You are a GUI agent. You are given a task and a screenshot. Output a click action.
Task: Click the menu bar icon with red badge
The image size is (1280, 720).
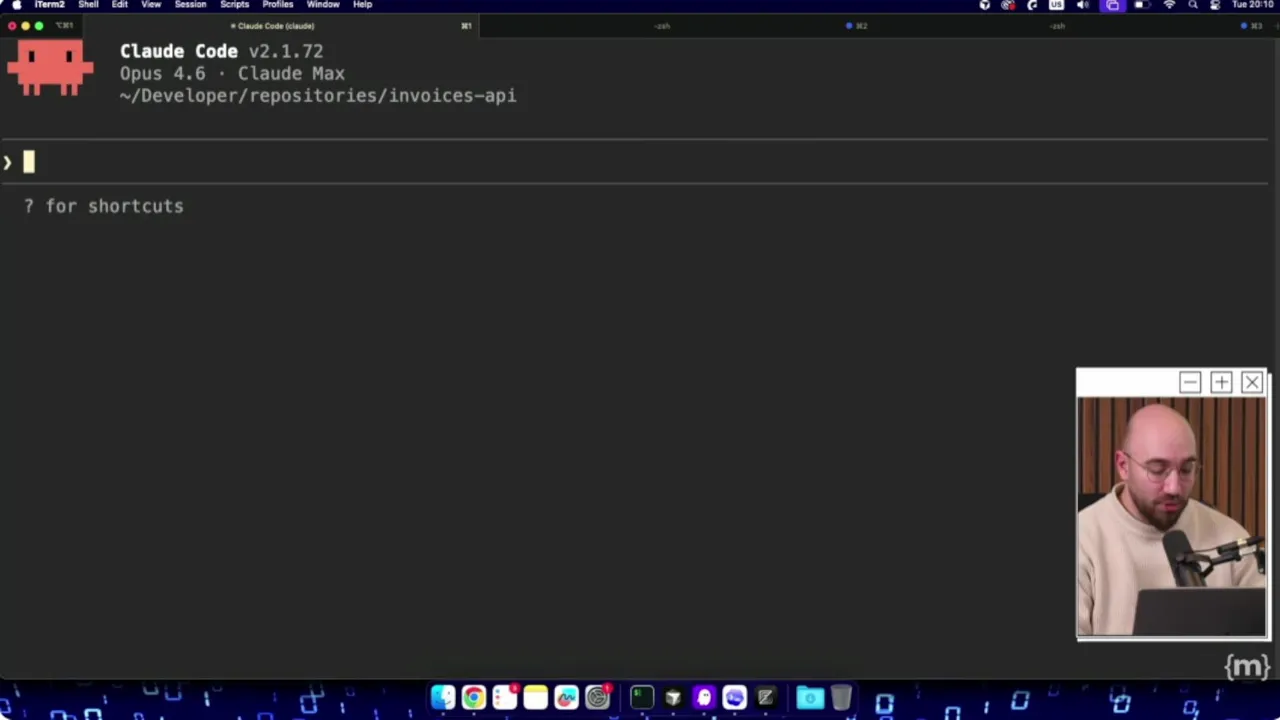(1008, 5)
